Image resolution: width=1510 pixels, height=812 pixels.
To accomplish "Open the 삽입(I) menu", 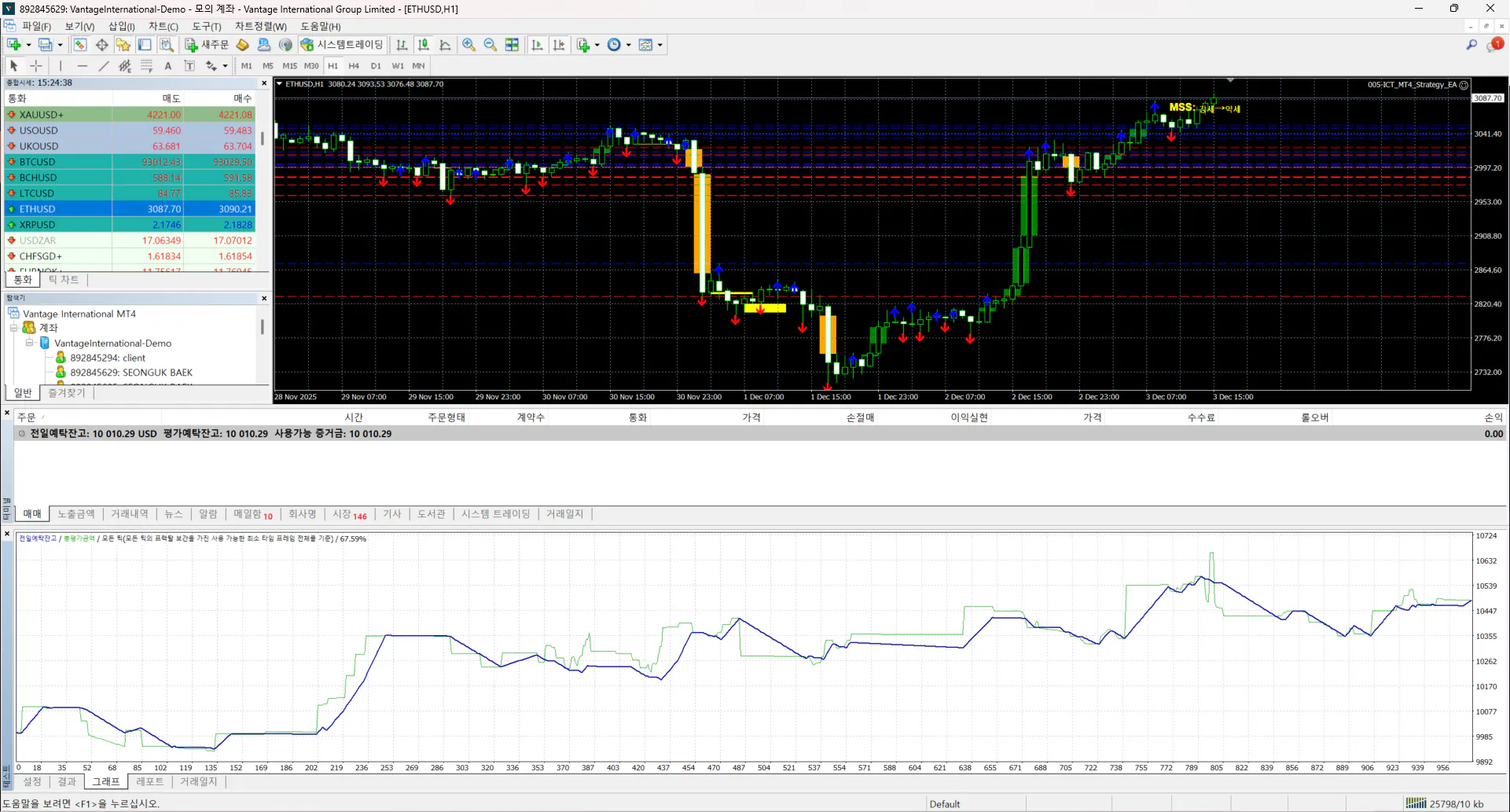I will point(122,26).
